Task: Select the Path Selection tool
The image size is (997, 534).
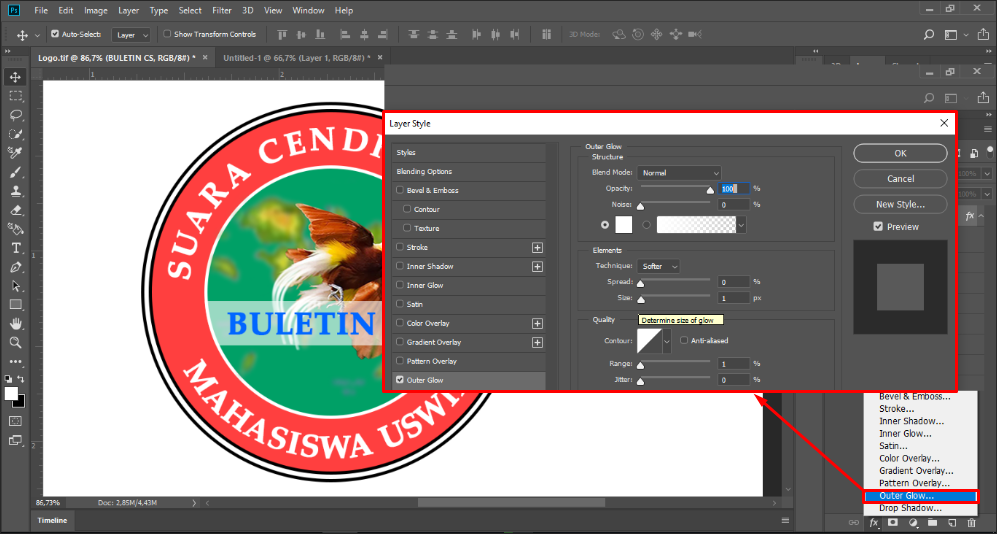Action: [15, 286]
